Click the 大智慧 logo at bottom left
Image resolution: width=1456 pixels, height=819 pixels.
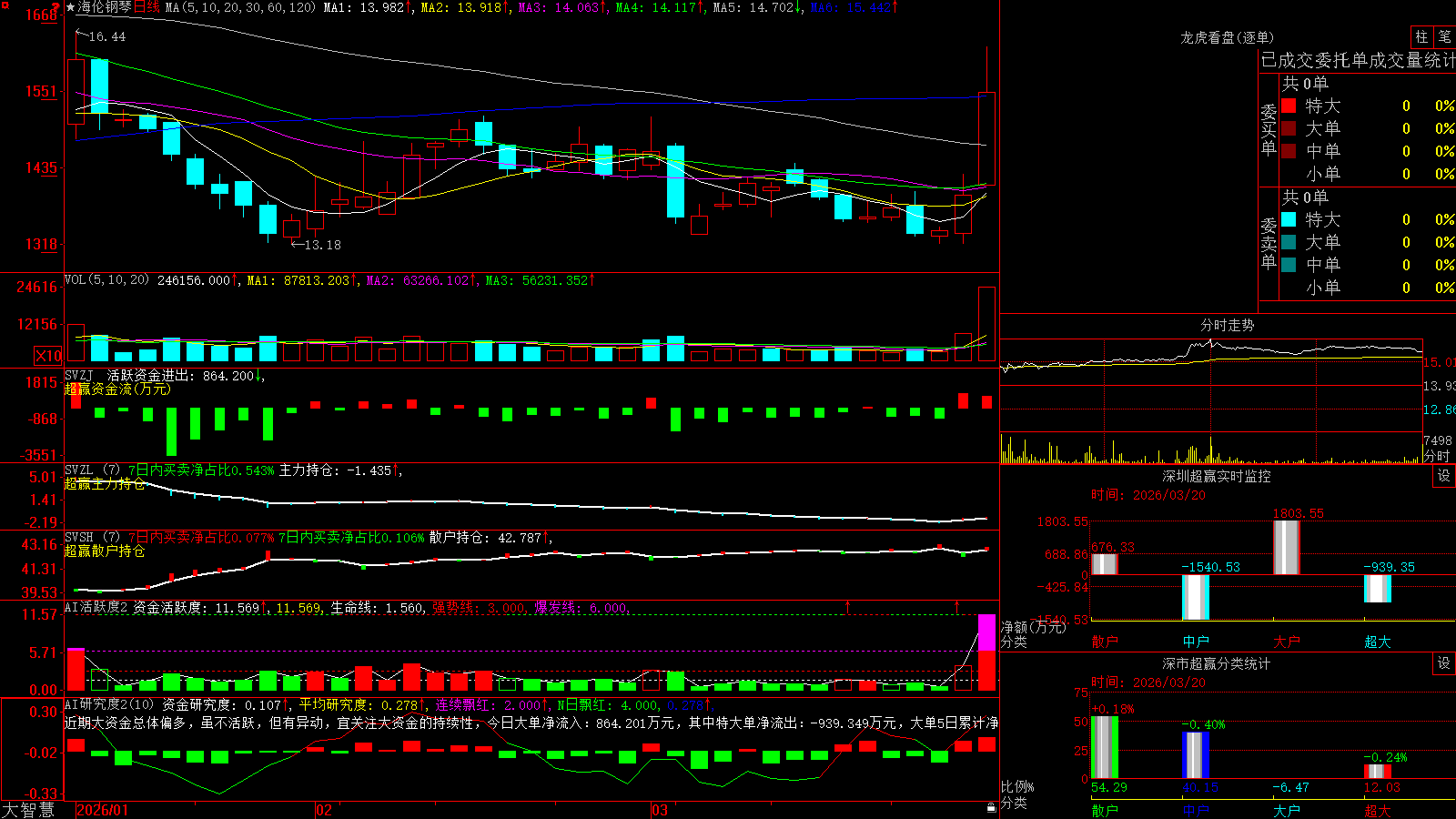[28, 810]
